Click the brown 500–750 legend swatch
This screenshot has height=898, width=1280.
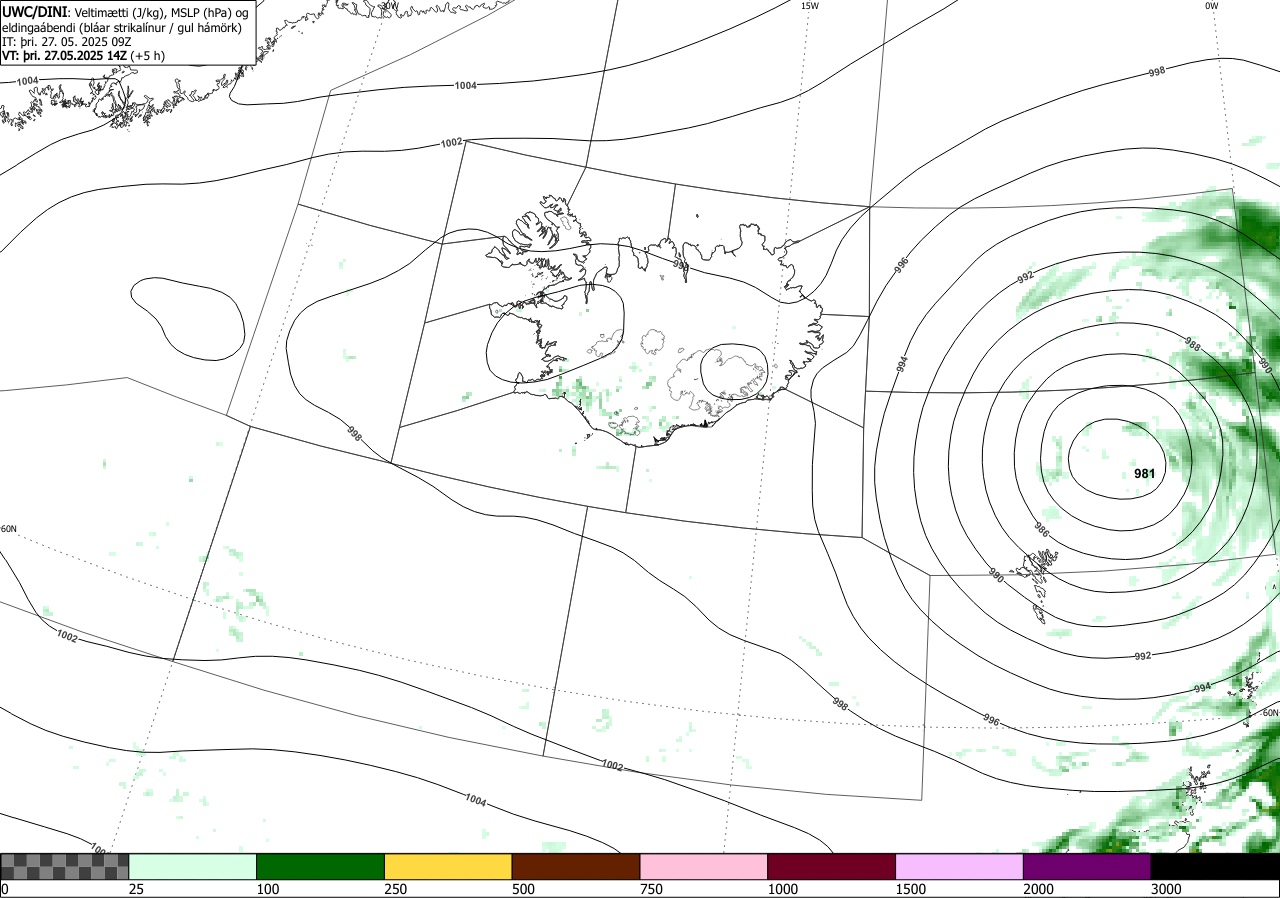576,866
